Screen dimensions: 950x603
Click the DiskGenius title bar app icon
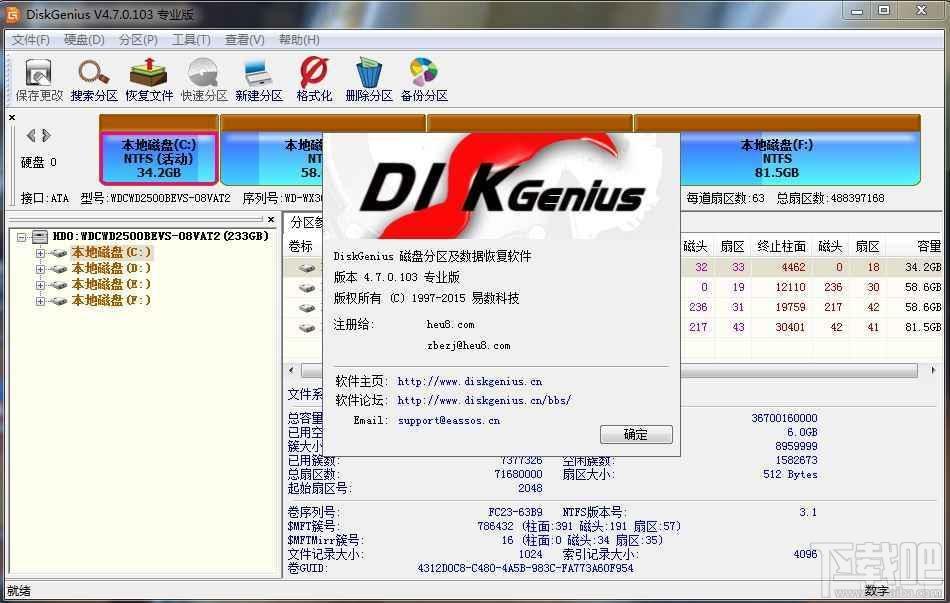point(12,13)
